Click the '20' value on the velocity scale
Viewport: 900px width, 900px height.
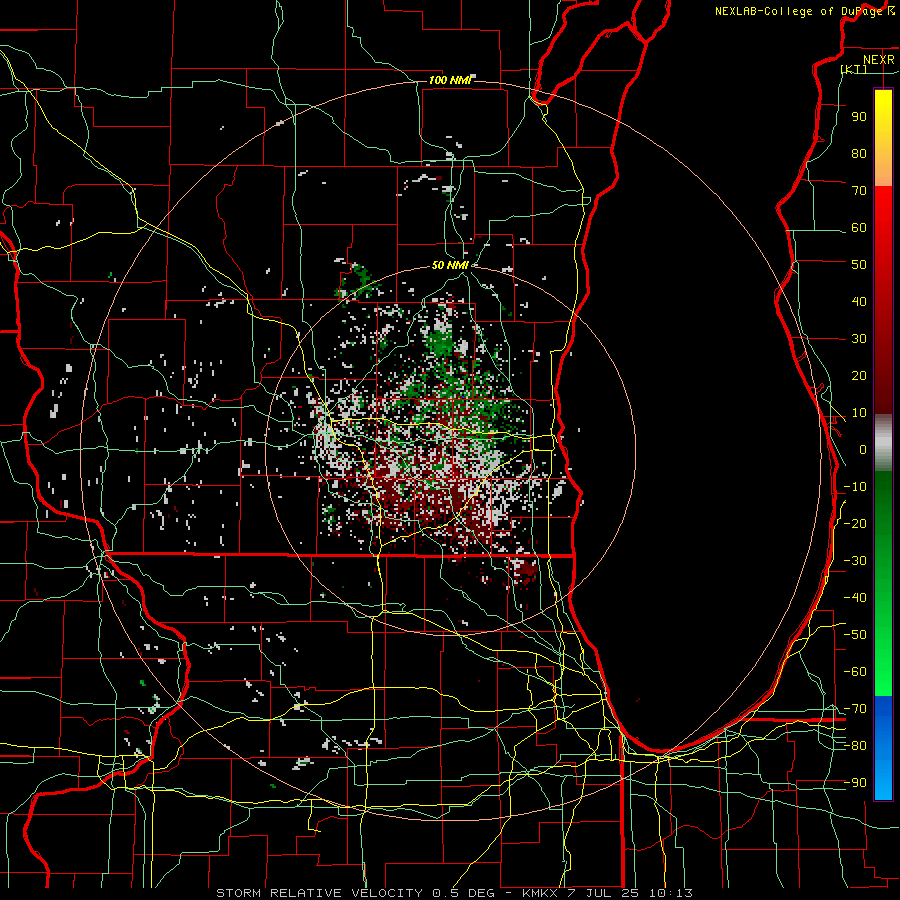(x=859, y=375)
